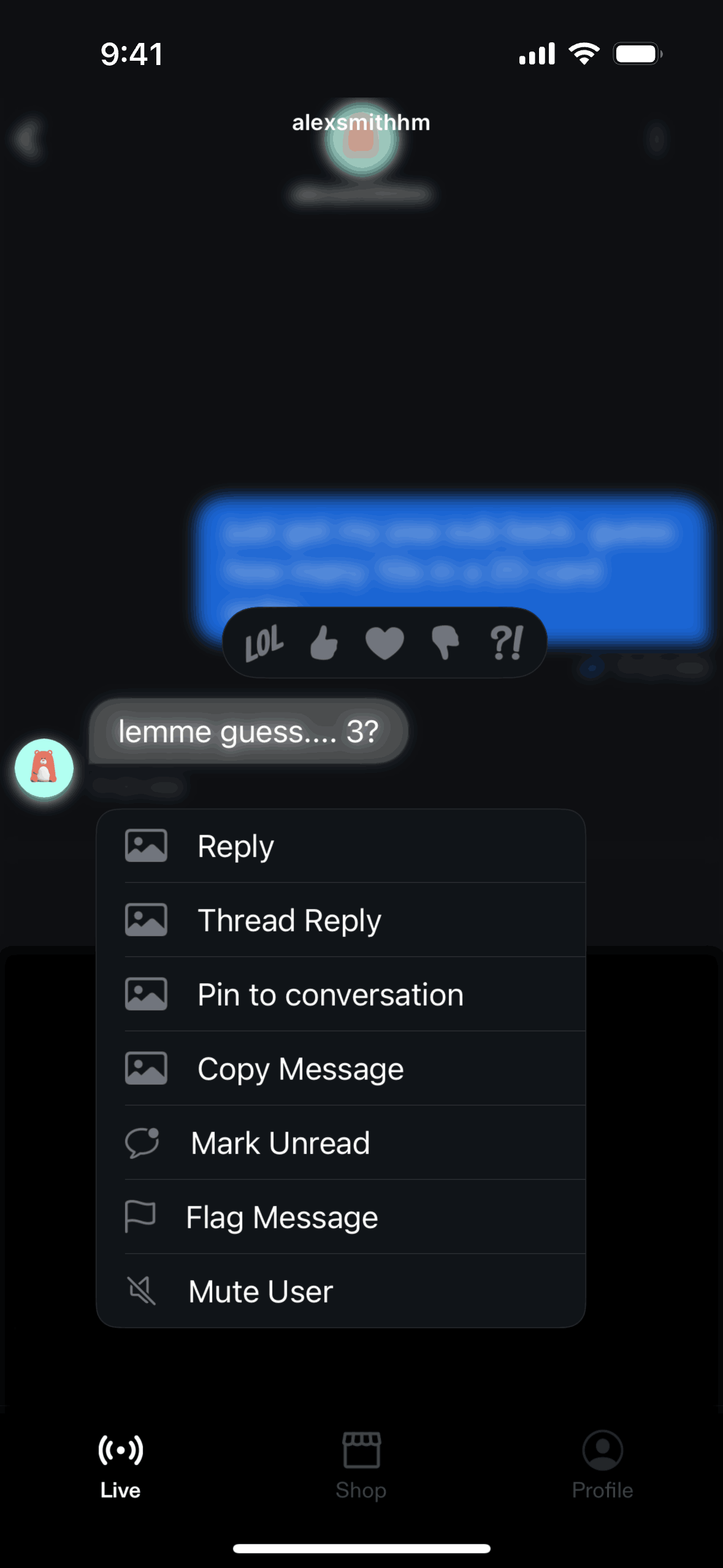Screen dimensions: 723x1568
Task: Choose Mute User in context menu
Action: (341, 1291)
